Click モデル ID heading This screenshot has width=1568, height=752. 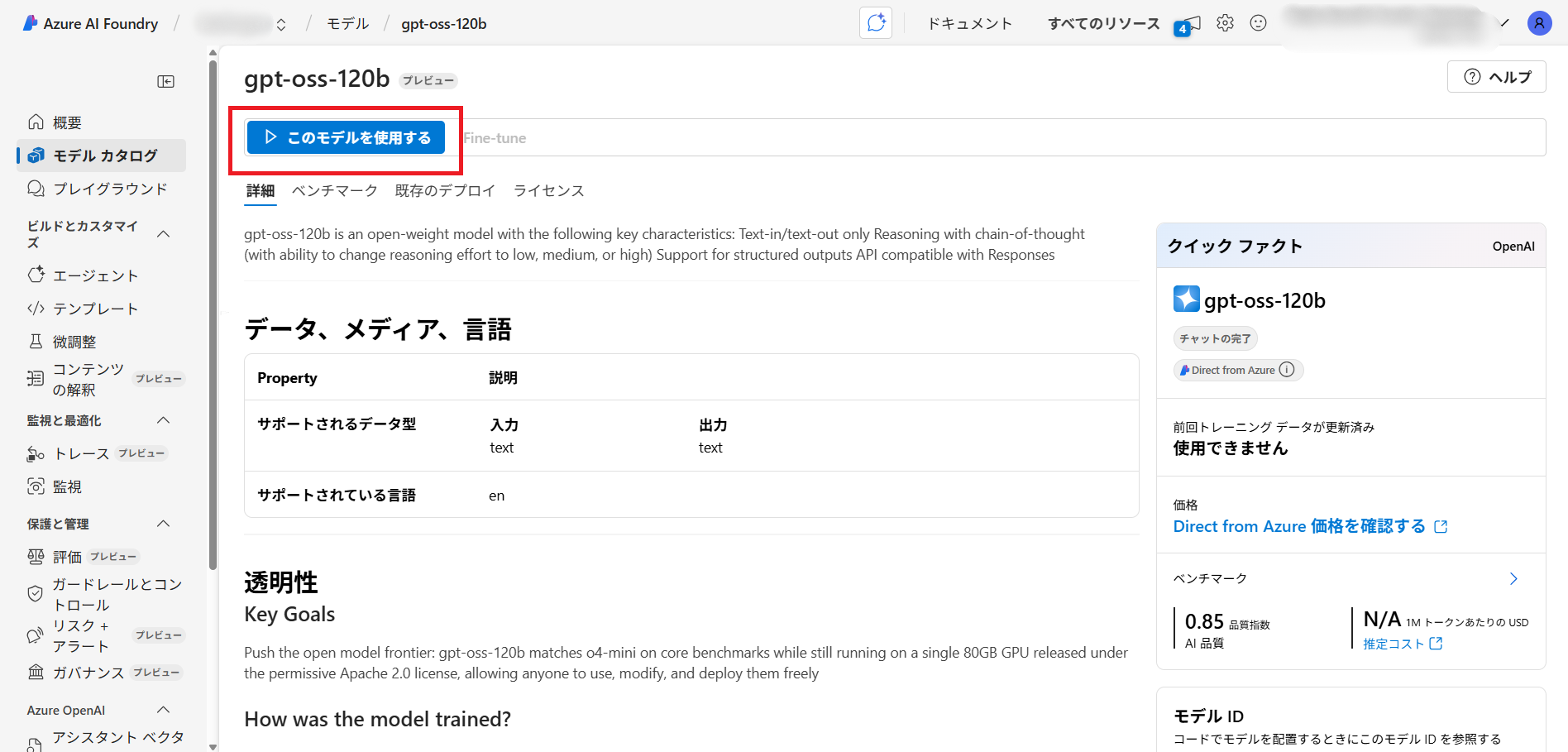pos(1208,716)
